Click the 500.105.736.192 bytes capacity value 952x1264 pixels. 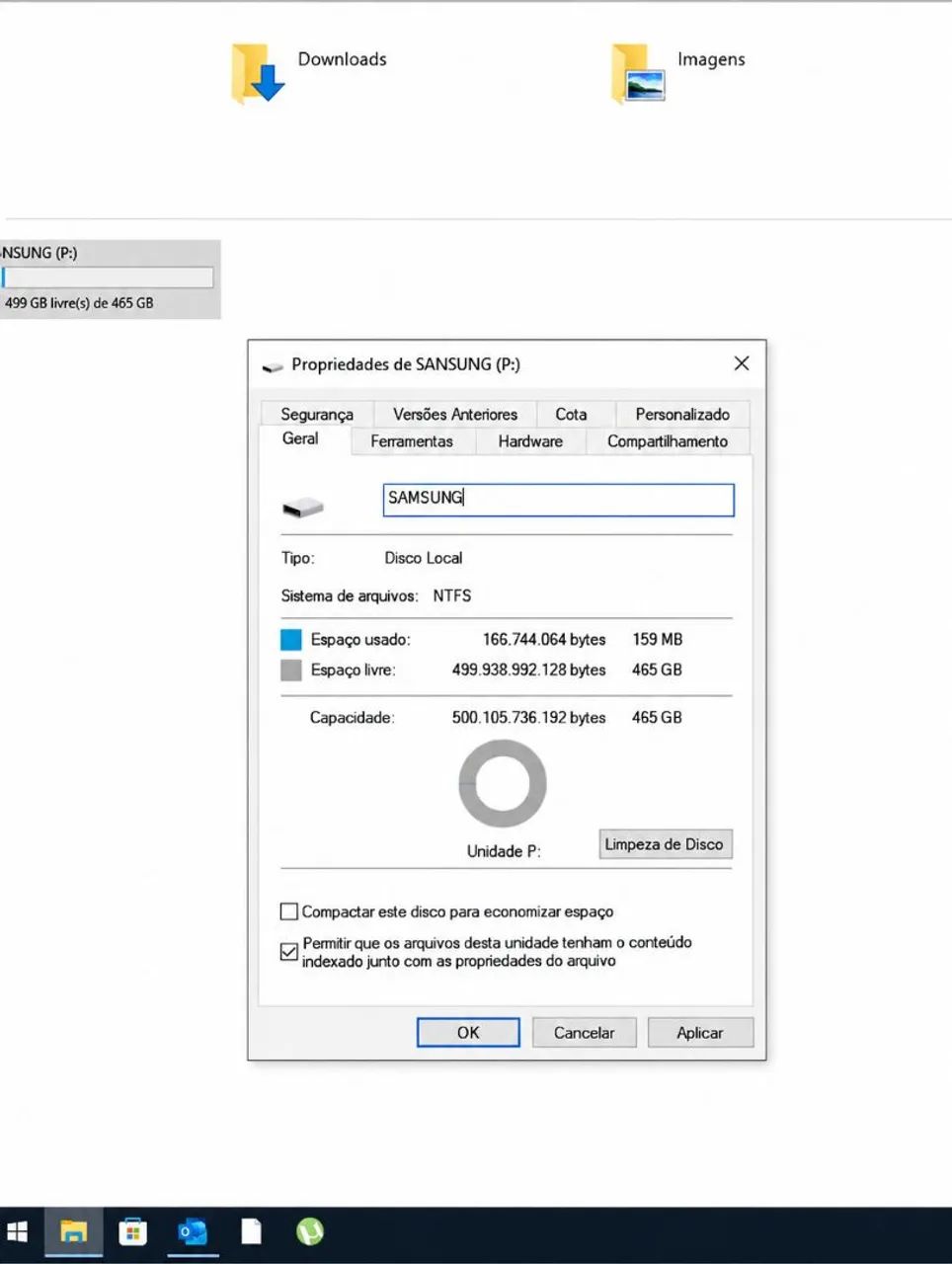pyautogui.click(x=529, y=718)
